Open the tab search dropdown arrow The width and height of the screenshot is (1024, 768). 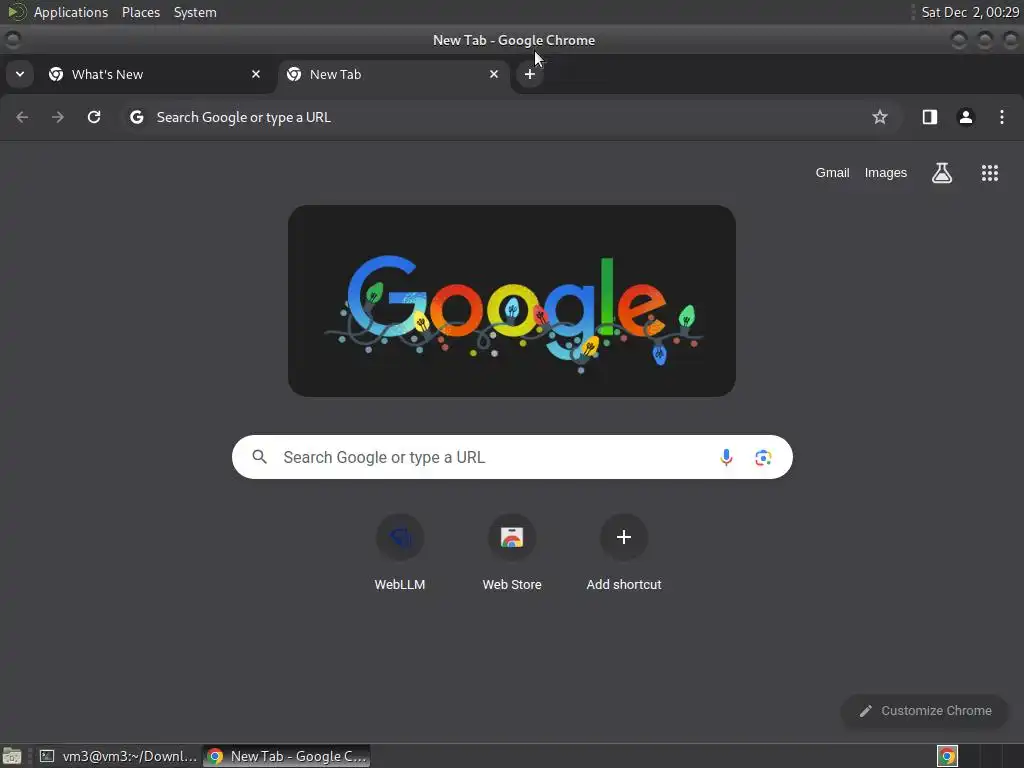click(x=20, y=74)
